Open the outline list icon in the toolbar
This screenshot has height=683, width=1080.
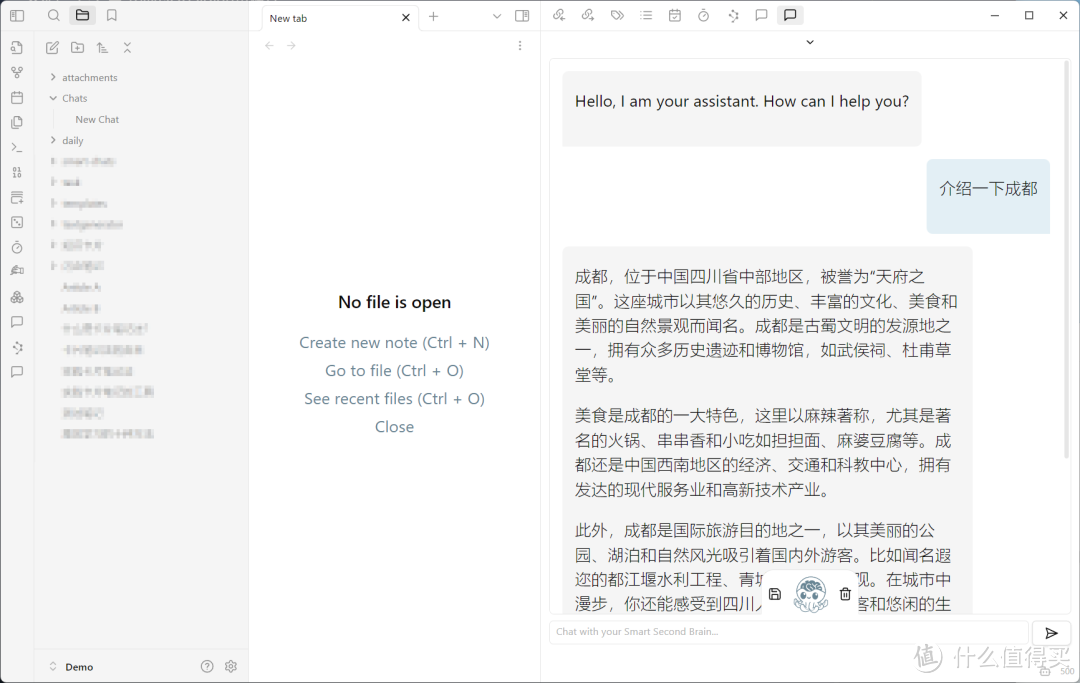click(x=645, y=15)
